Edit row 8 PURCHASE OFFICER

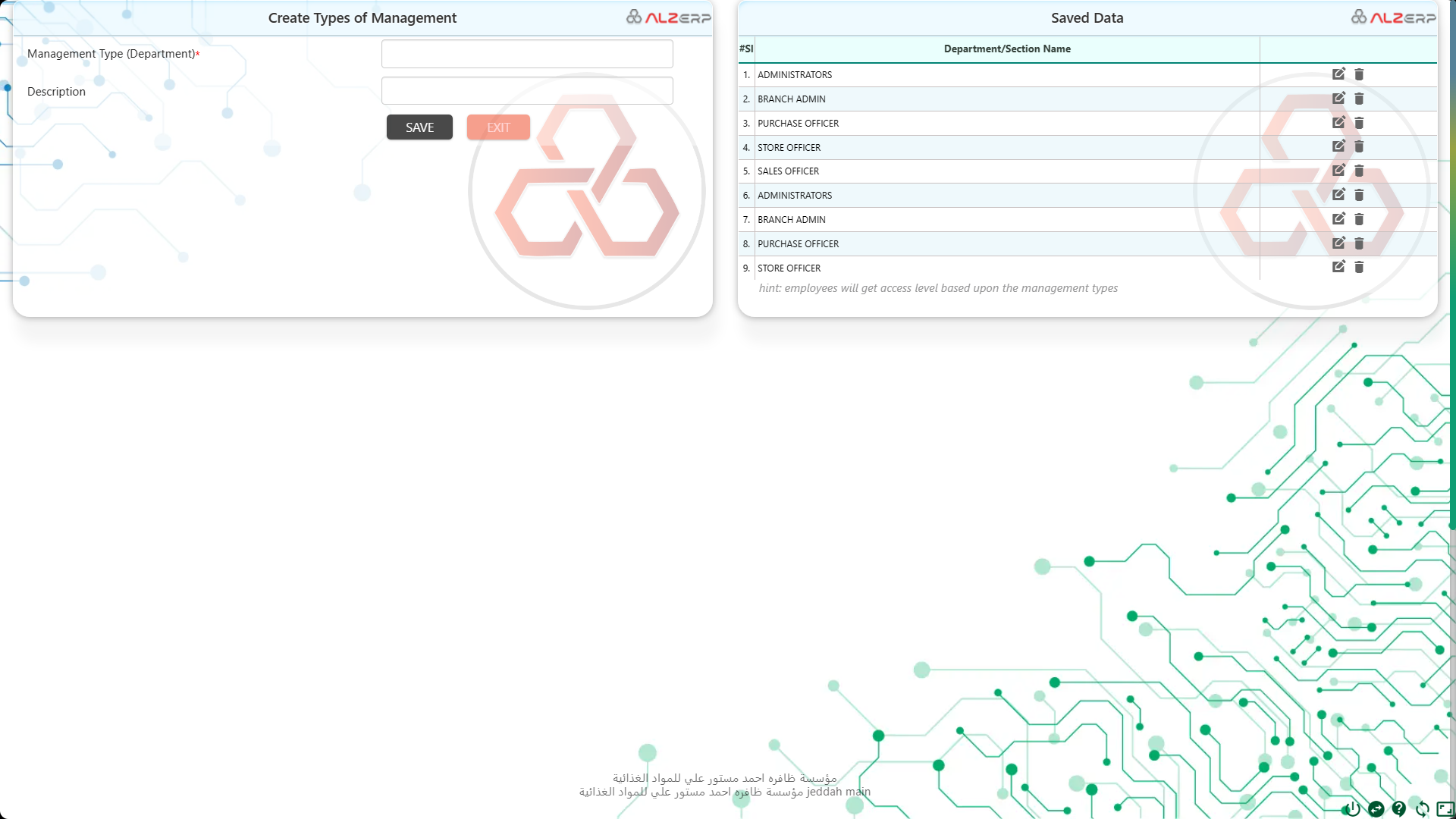[1338, 243]
